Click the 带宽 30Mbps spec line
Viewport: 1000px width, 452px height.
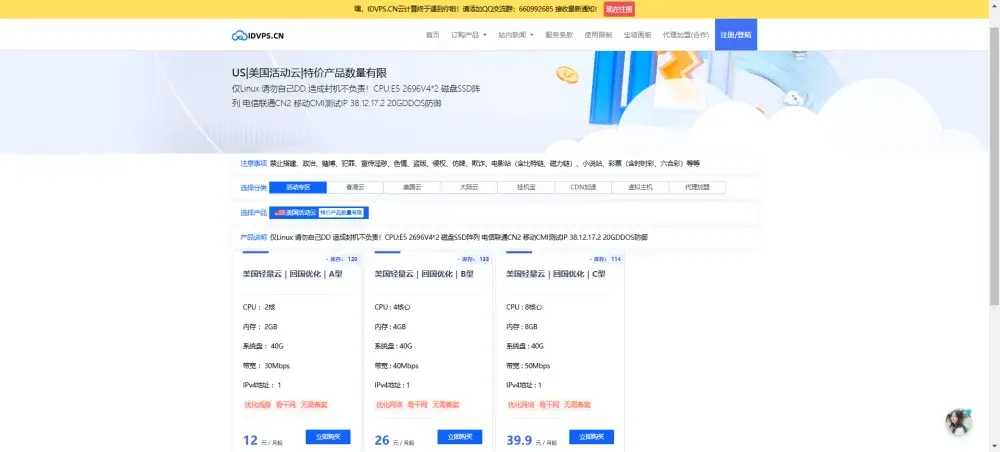click(x=266, y=366)
